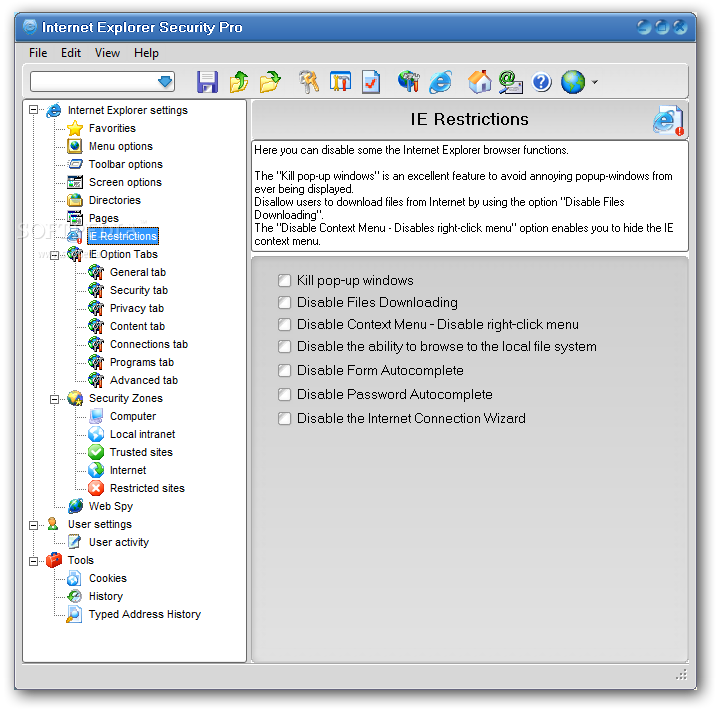Check Disable browsing local file system
The width and height of the screenshot is (717, 710).
284,347
